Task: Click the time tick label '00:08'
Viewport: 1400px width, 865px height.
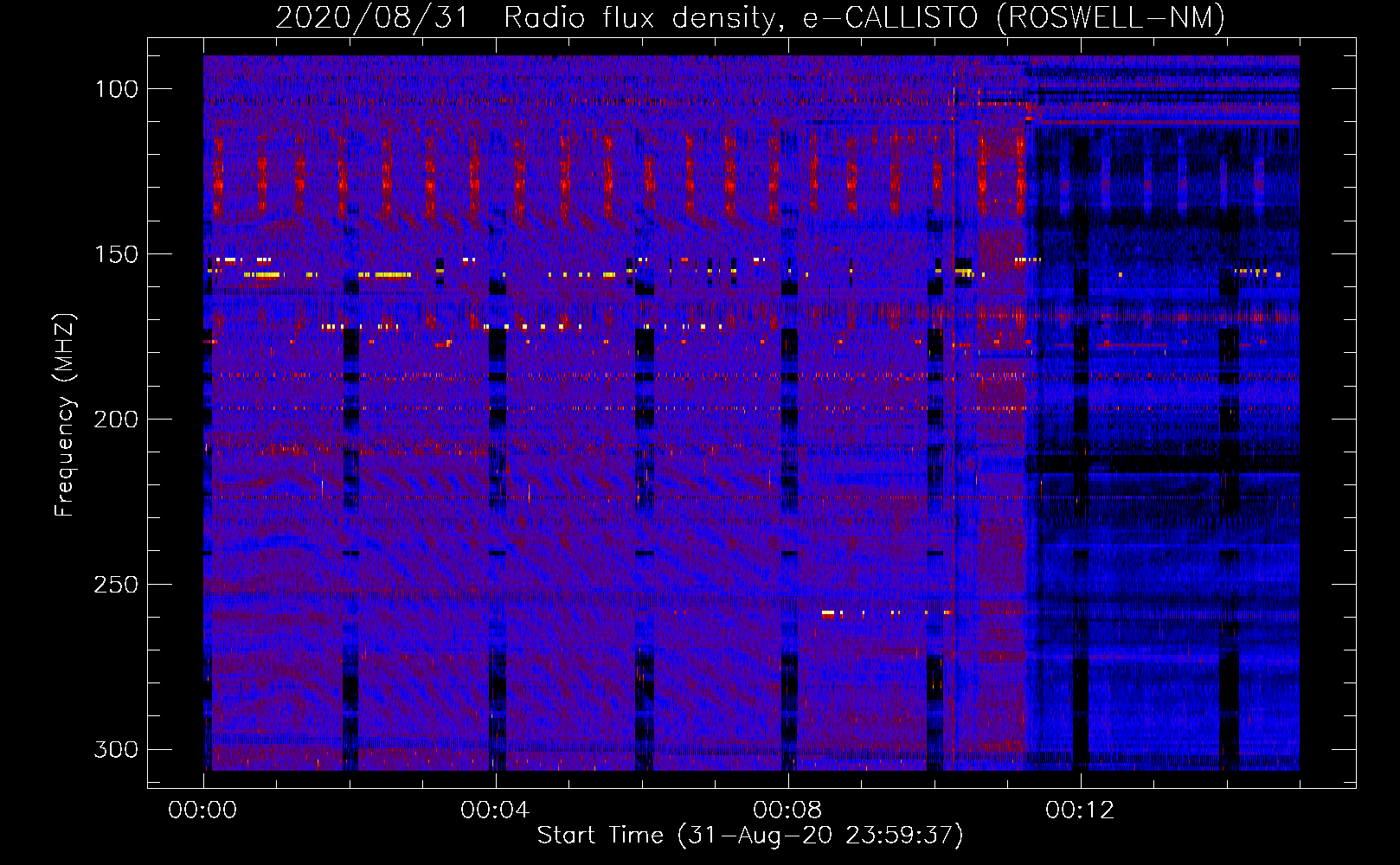Action: (x=787, y=811)
